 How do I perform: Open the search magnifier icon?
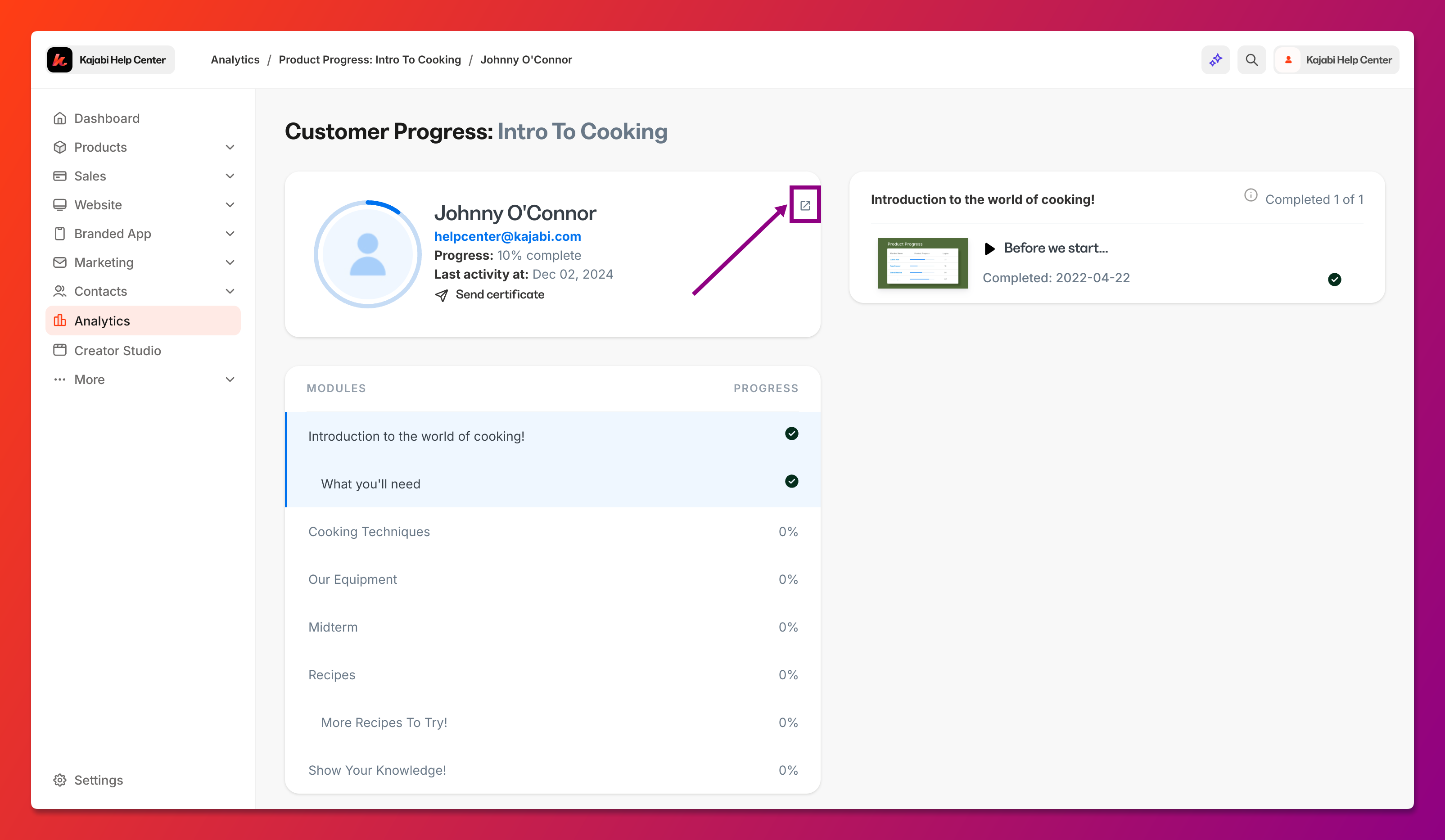pos(1251,59)
